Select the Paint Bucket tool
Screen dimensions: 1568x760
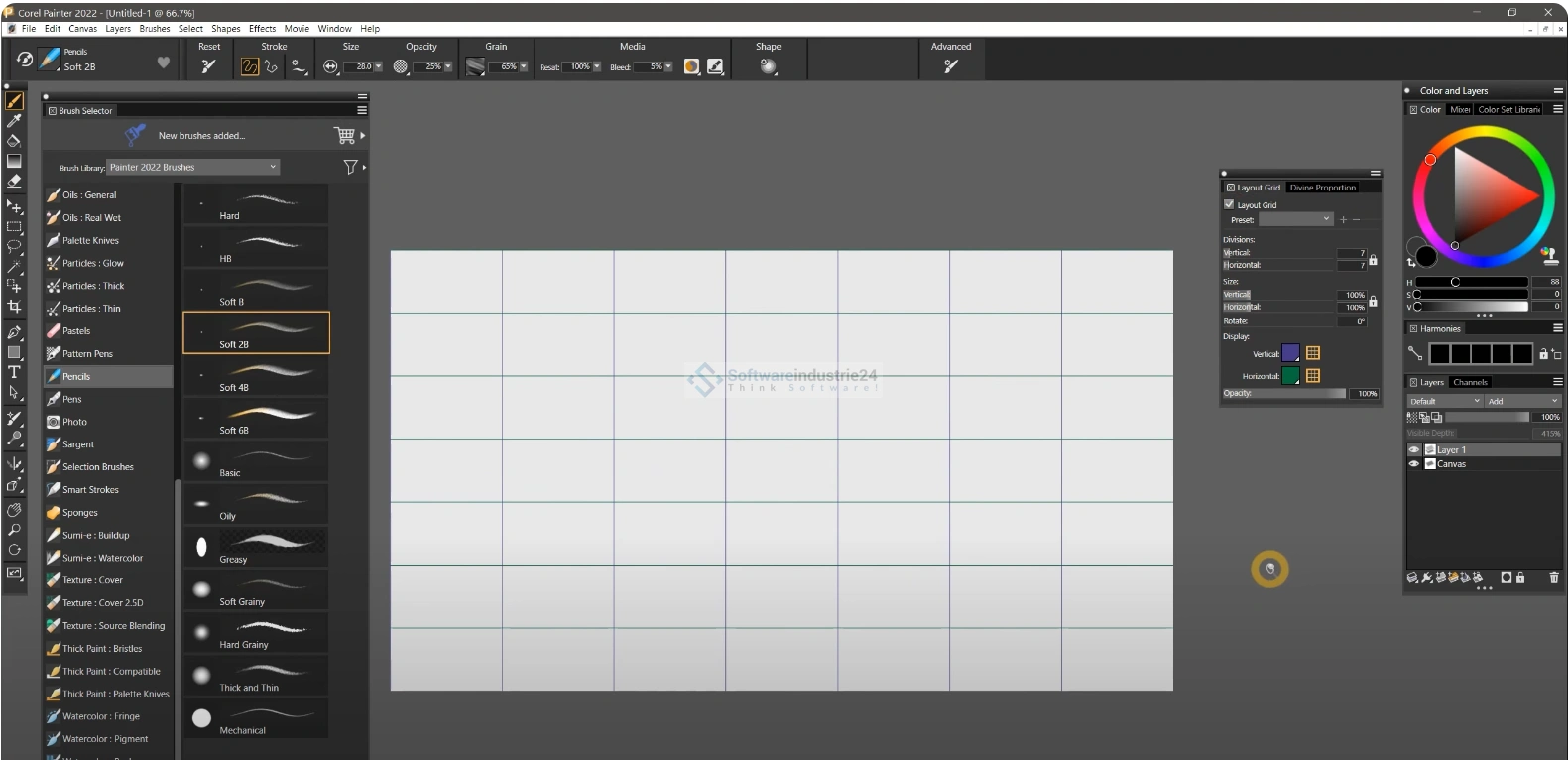click(14, 141)
